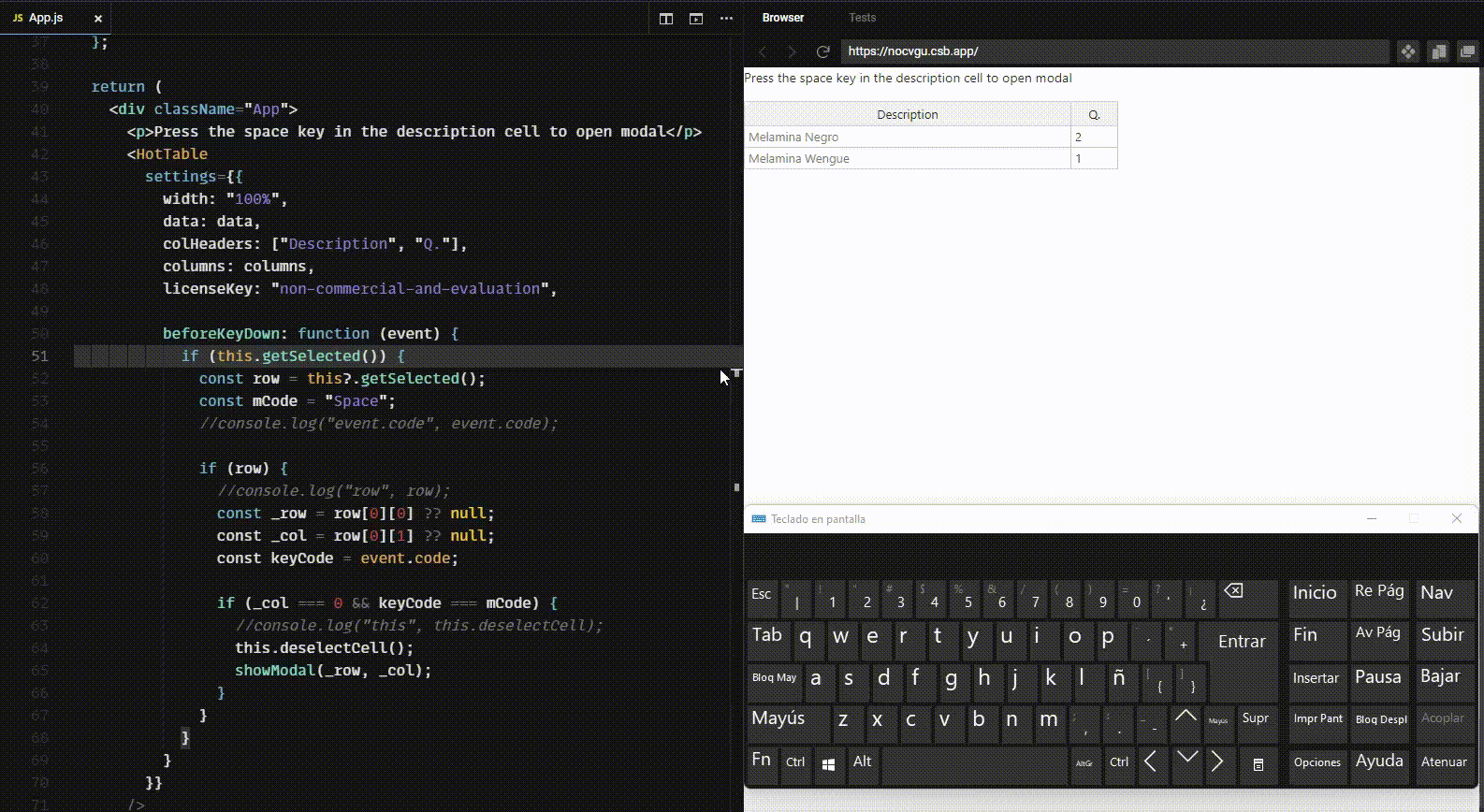Image resolution: width=1484 pixels, height=812 pixels.
Task: Click the space bar key
Action: 973,764
